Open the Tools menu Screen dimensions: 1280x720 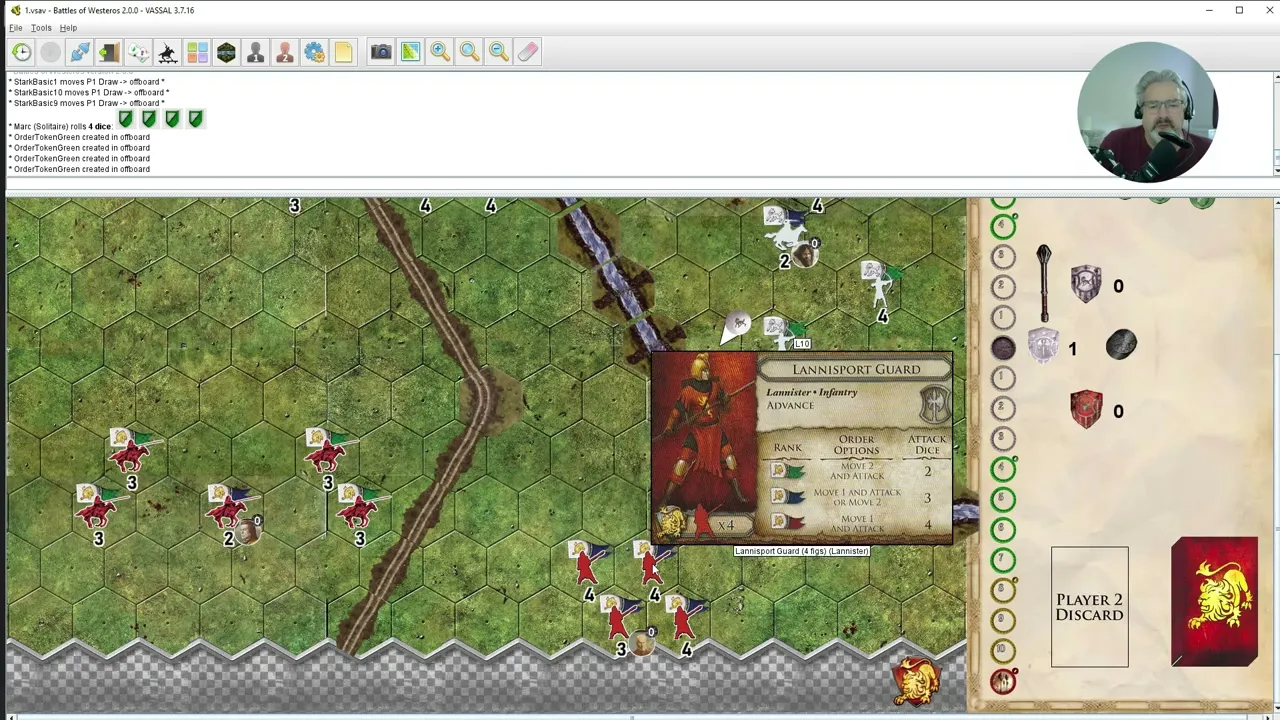pyautogui.click(x=41, y=28)
